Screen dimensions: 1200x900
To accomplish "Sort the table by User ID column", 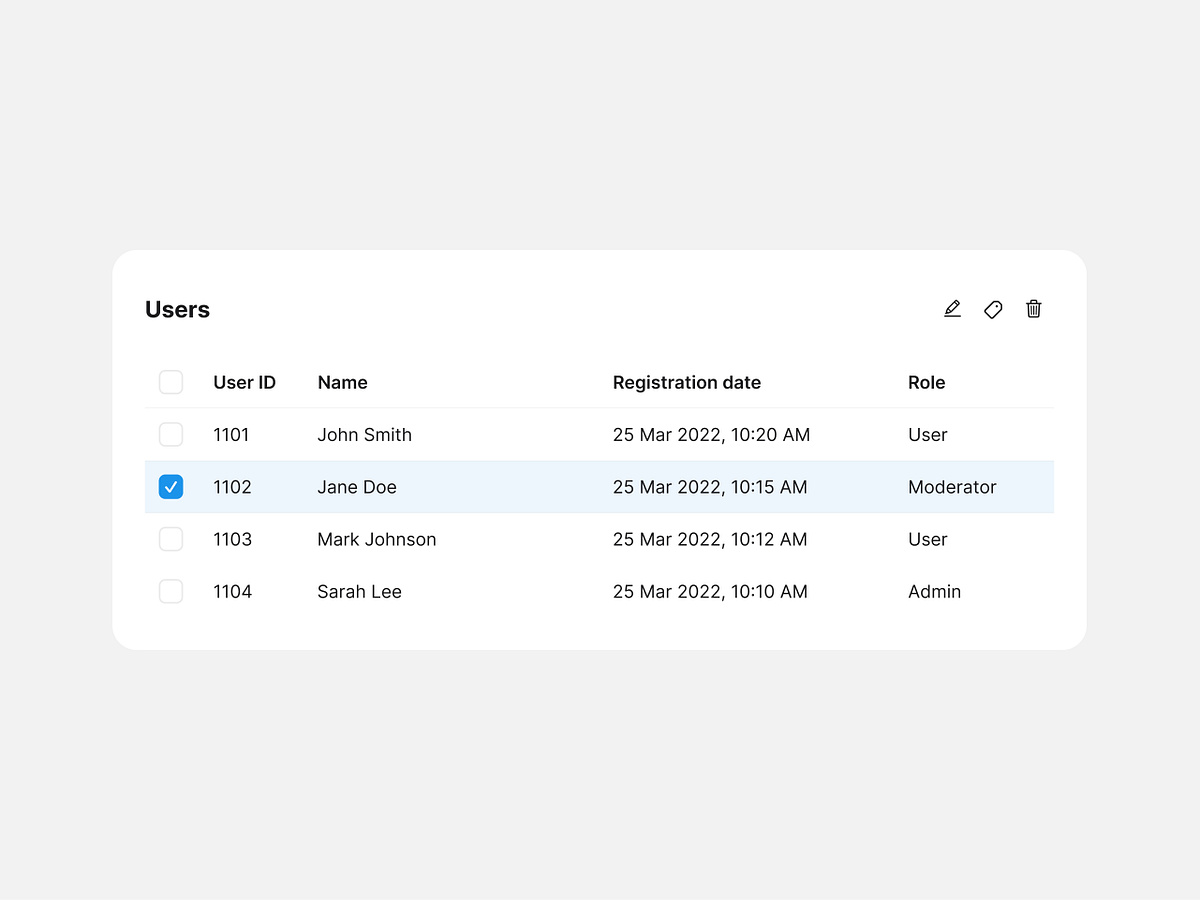I will 244,382.
